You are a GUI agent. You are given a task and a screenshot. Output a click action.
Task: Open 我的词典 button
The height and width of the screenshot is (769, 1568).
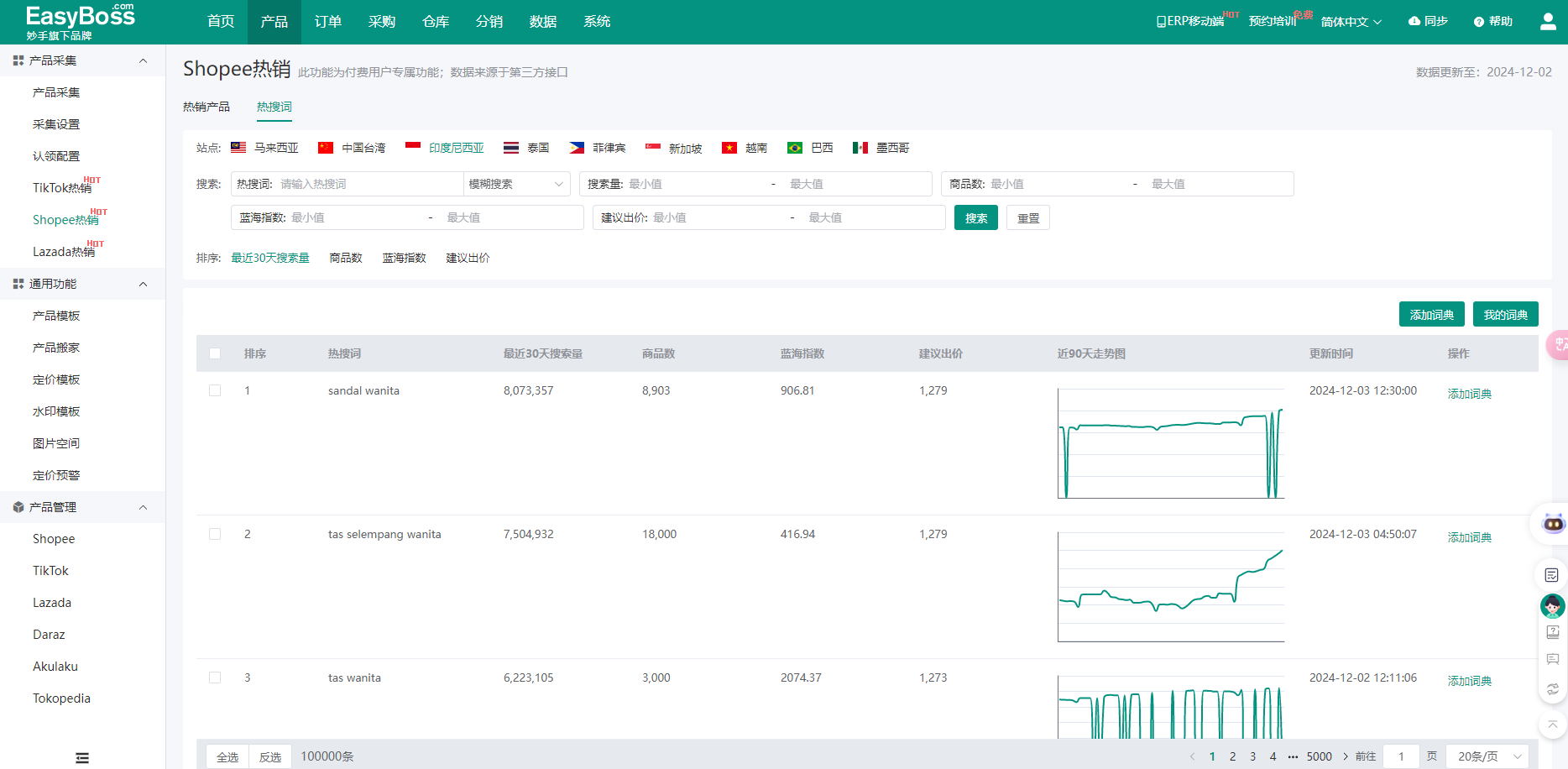1506,314
